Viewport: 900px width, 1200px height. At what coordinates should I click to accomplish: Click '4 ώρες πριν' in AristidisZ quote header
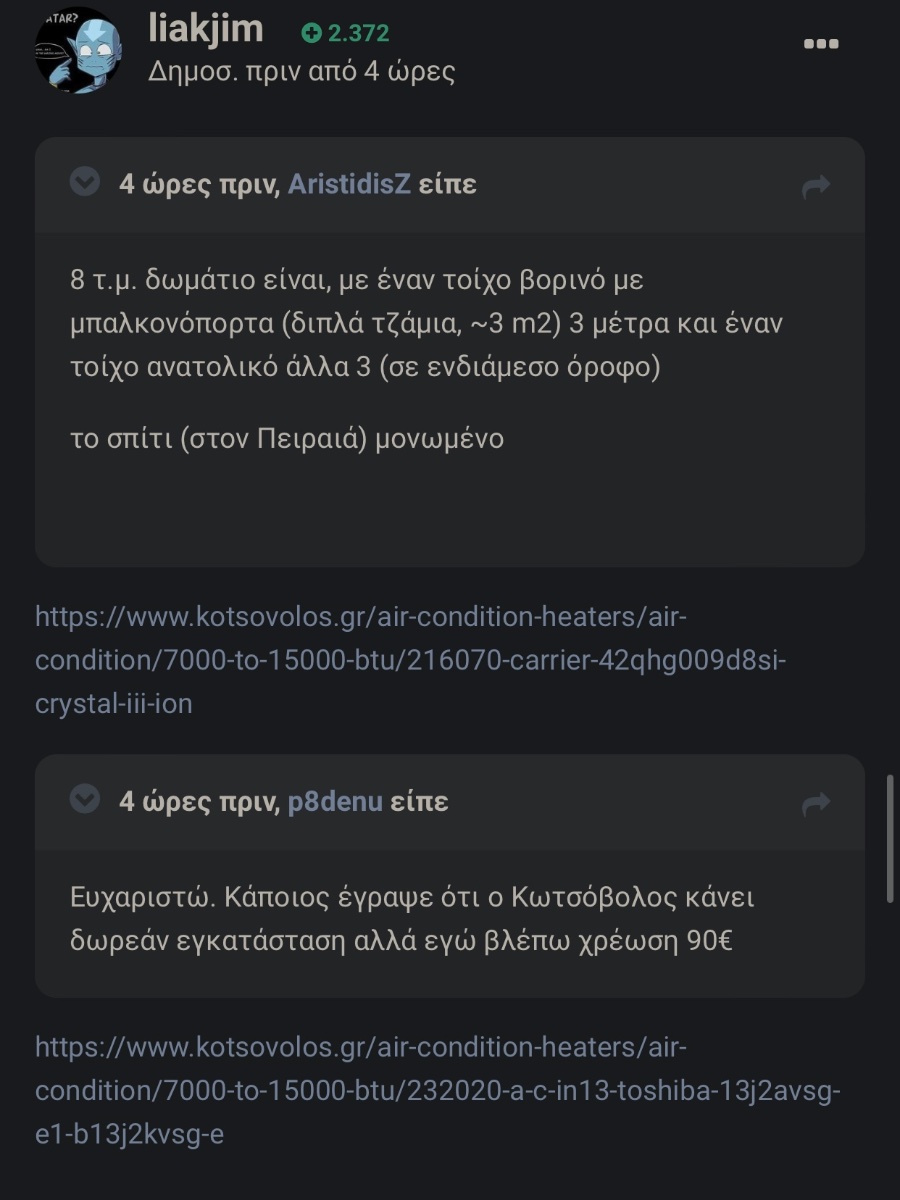click(x=198, y=184)
